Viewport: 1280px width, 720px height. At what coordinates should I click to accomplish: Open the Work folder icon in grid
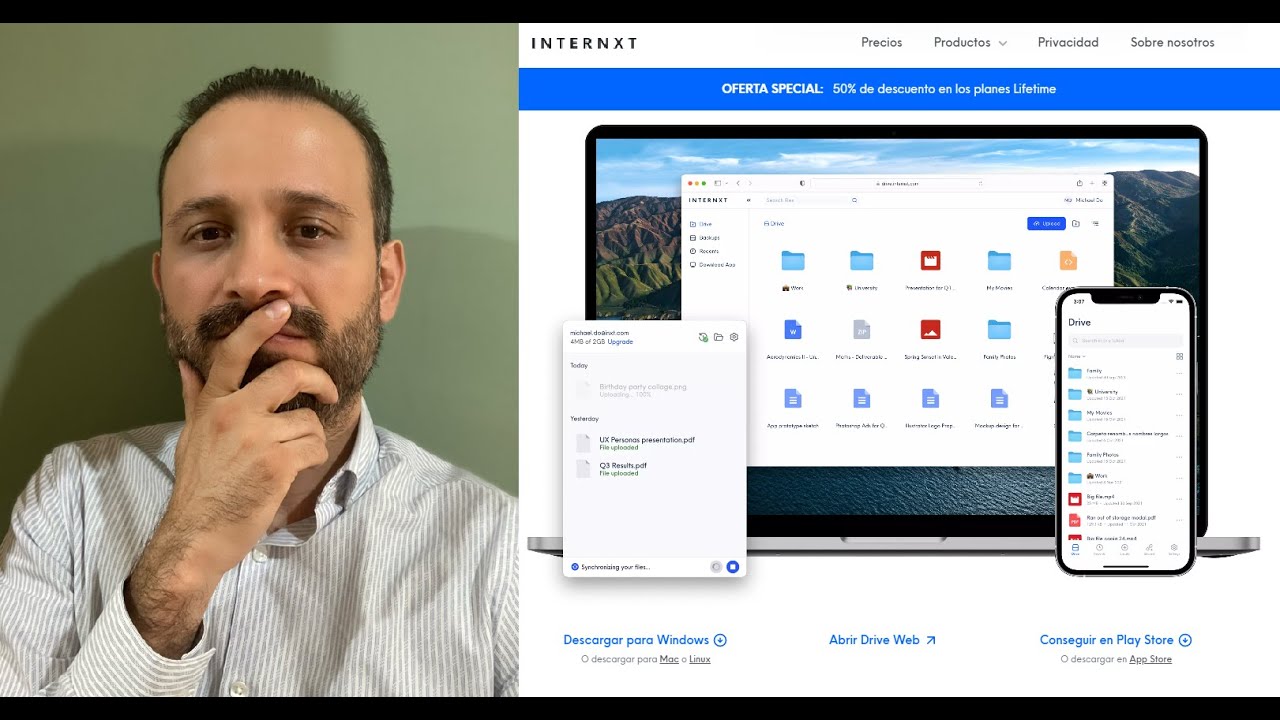point(793,261)
